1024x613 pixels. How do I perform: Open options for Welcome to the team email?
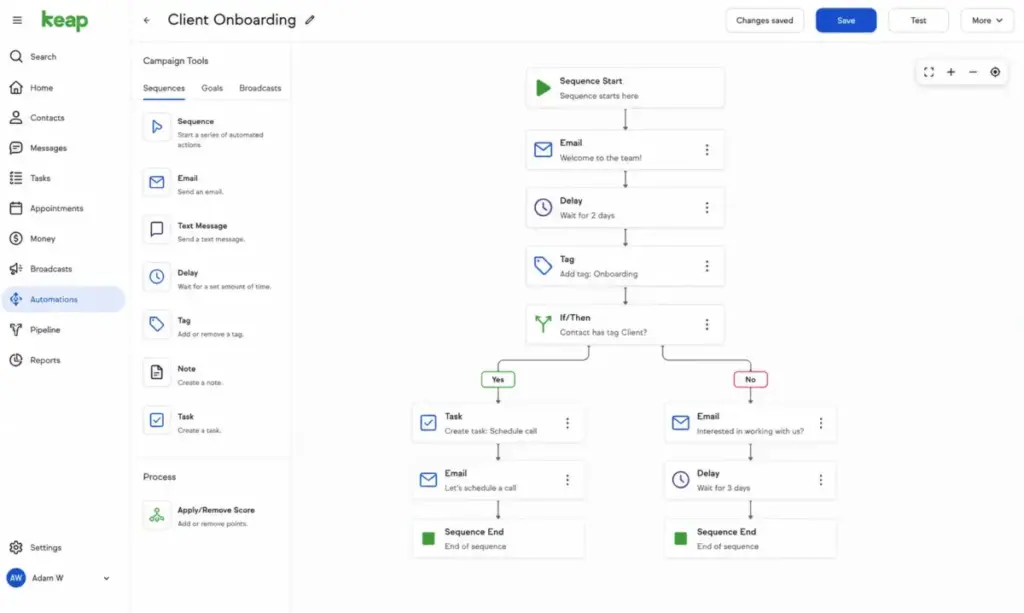tap(707, 149)
